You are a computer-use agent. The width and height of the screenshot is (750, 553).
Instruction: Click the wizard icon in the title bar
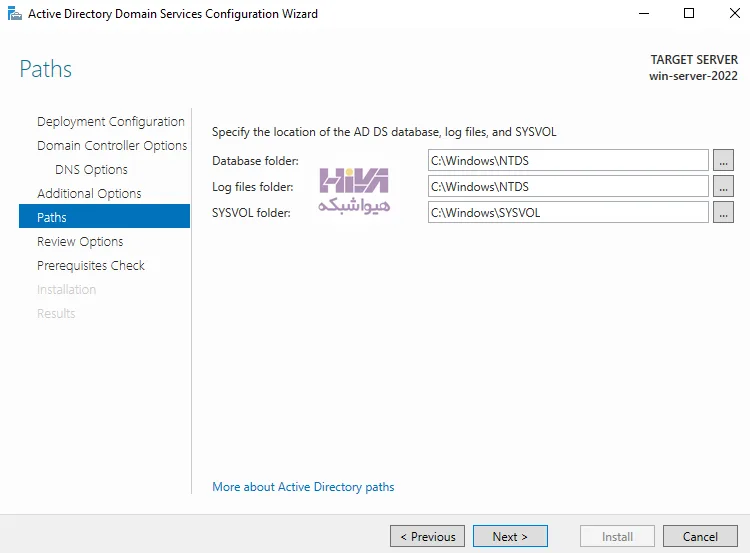pos(15,13)
